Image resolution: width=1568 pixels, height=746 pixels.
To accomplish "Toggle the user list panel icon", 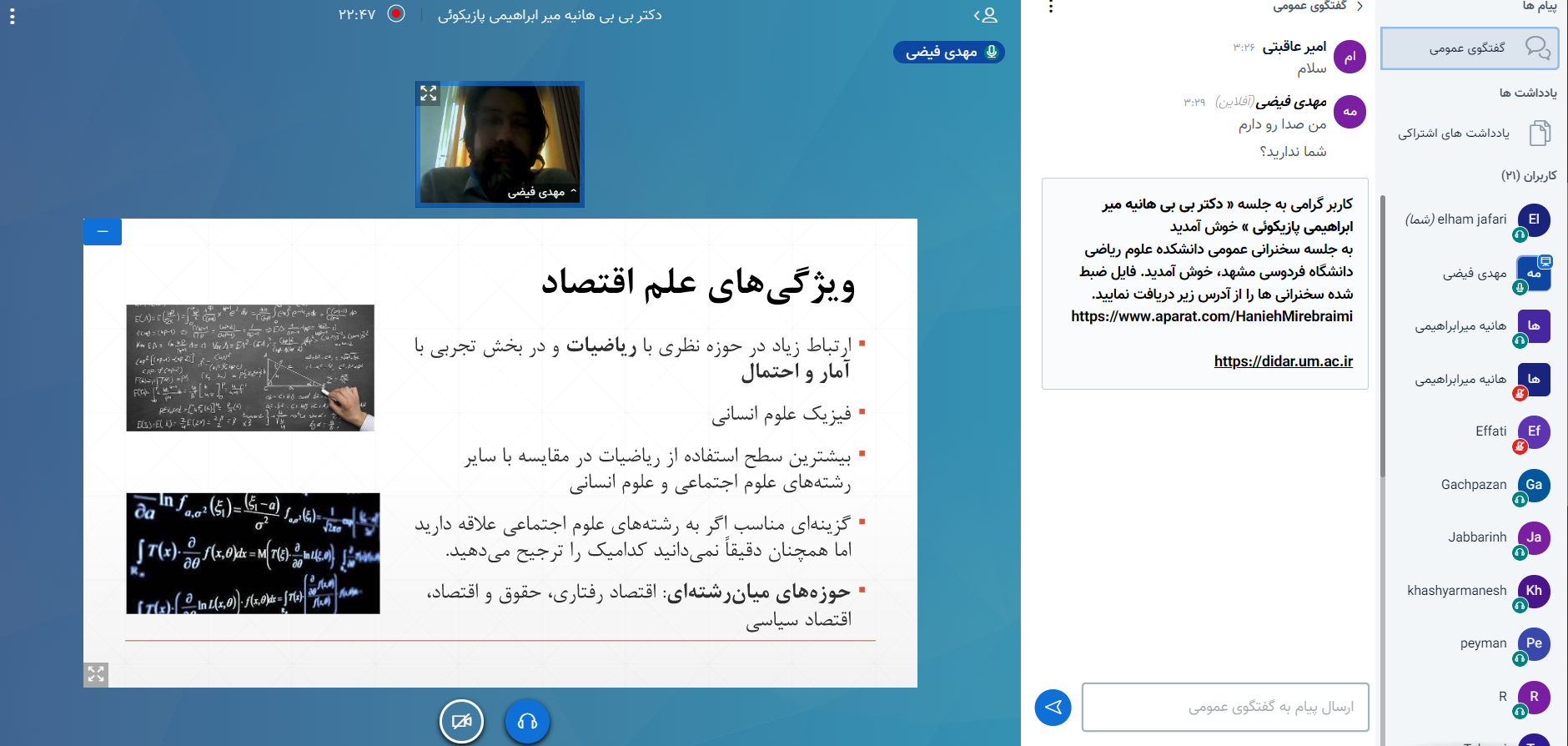I will coord(986,15).
